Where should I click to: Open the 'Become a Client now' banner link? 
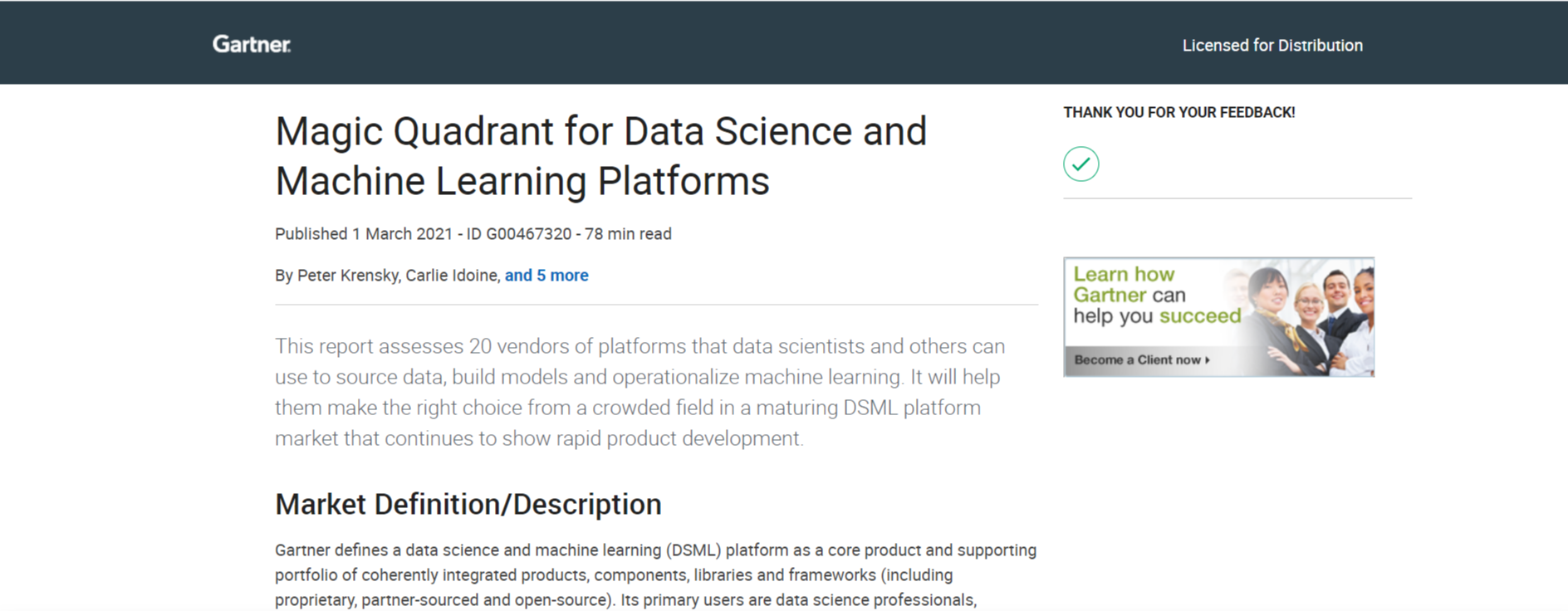click(x=1142, y=359)
